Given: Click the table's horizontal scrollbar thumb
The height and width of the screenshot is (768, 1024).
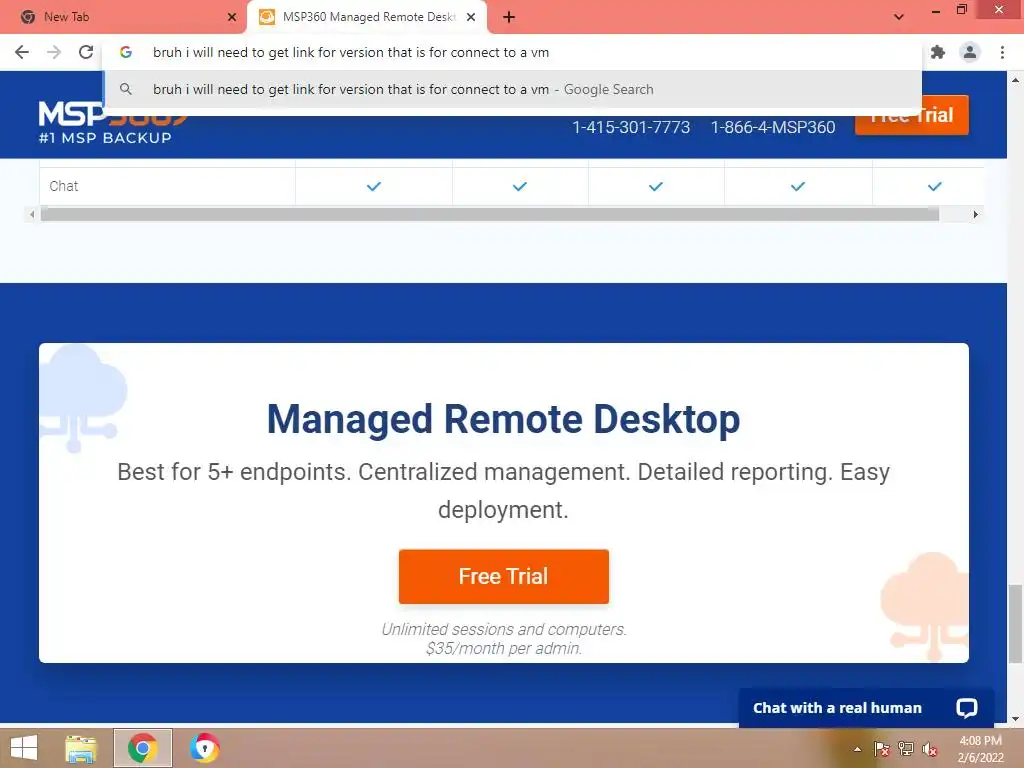Looking at the screenshot, I should [490, 214].
